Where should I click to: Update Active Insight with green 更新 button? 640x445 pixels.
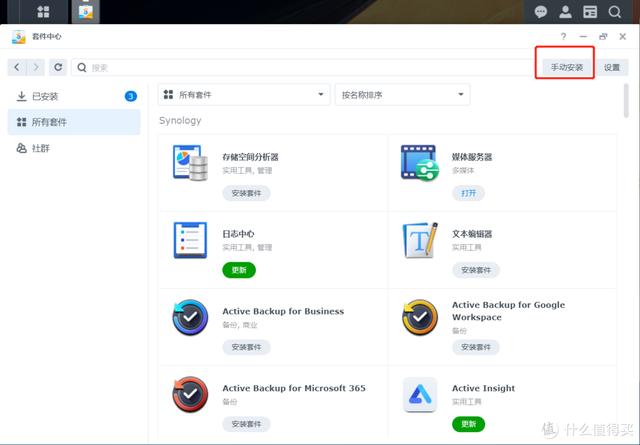pyautogui.click(x=468, y=424)
